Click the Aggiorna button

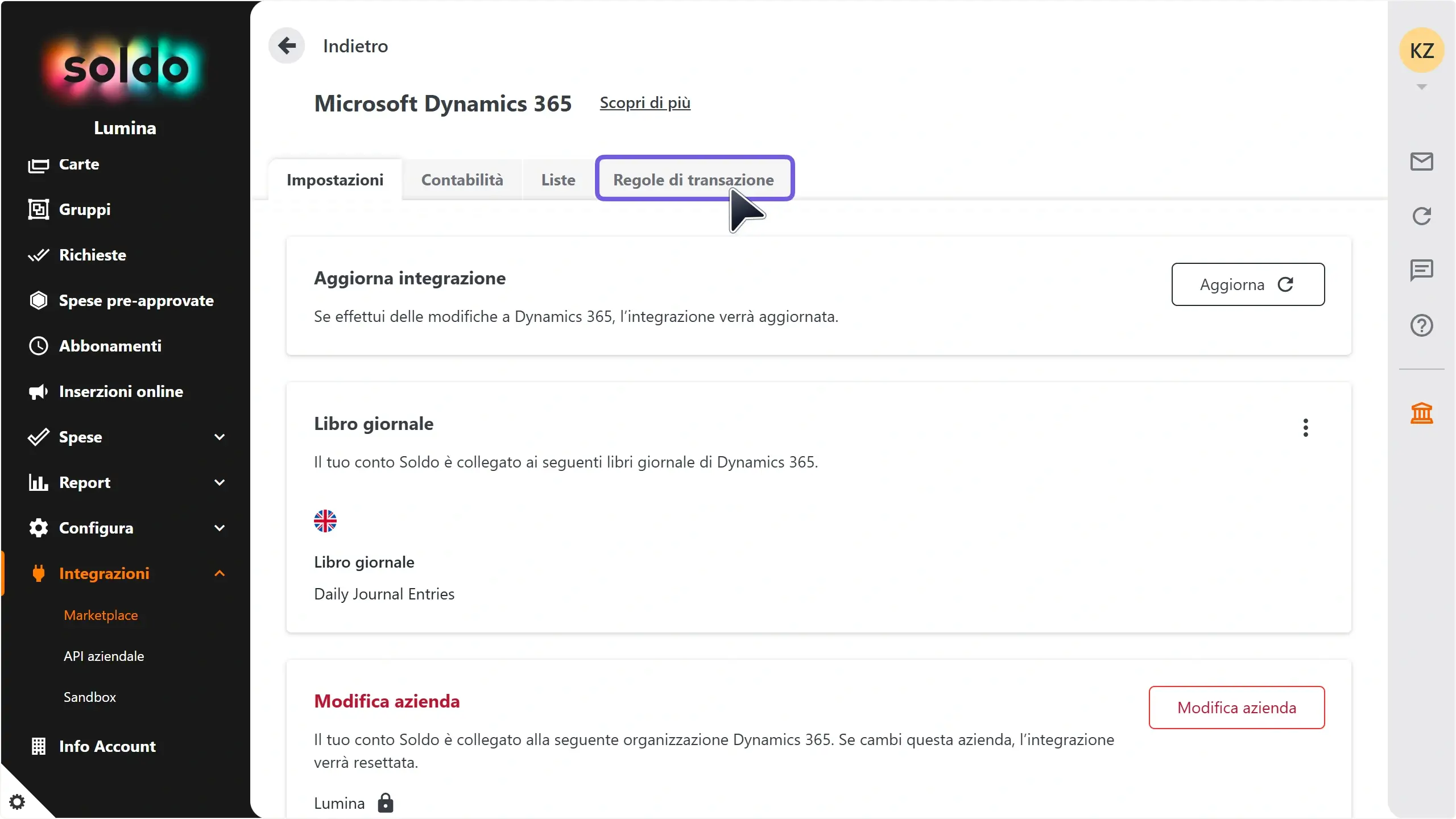point(1248,284)
